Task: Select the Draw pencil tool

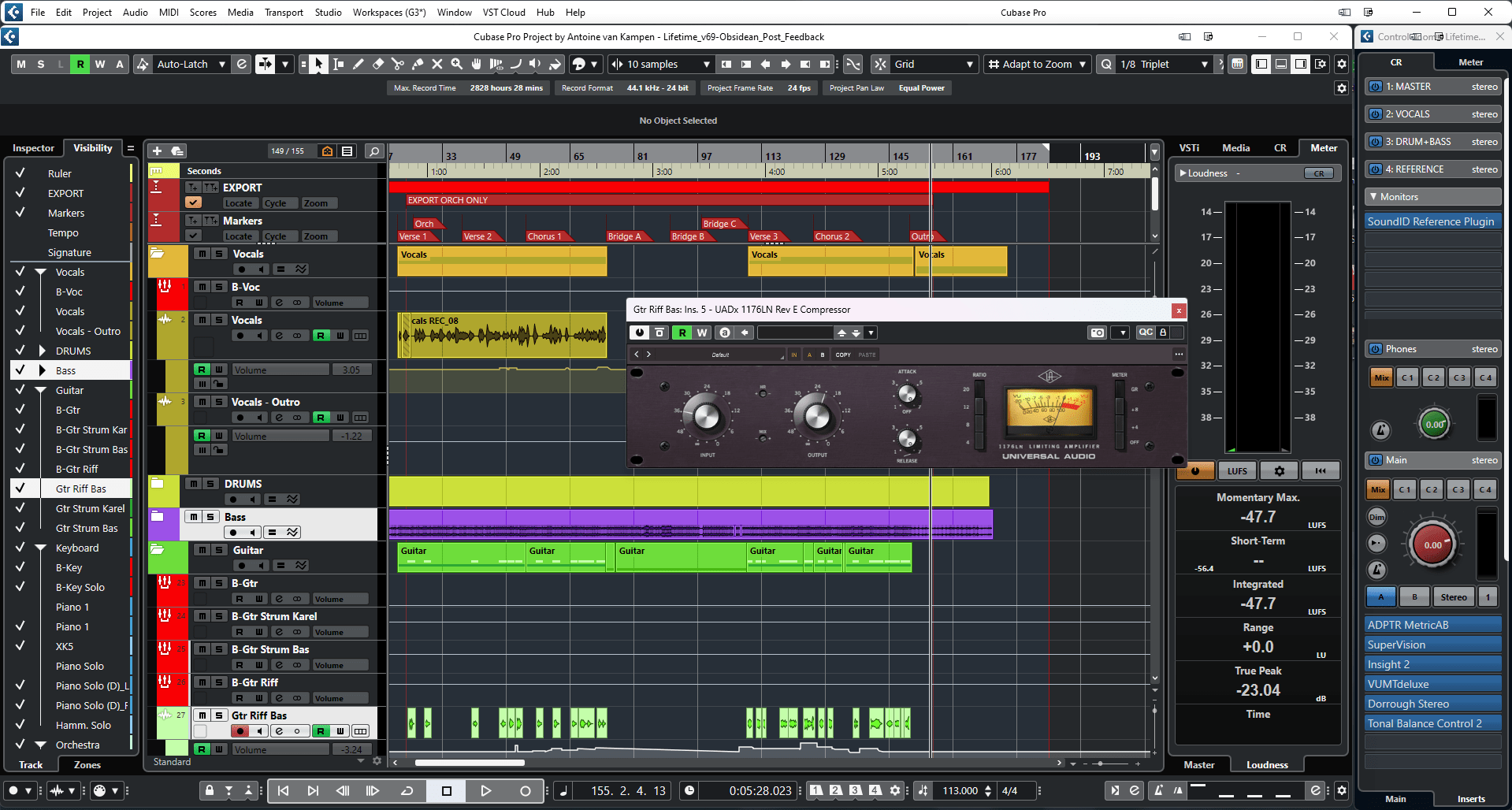Action: [358, 64]
